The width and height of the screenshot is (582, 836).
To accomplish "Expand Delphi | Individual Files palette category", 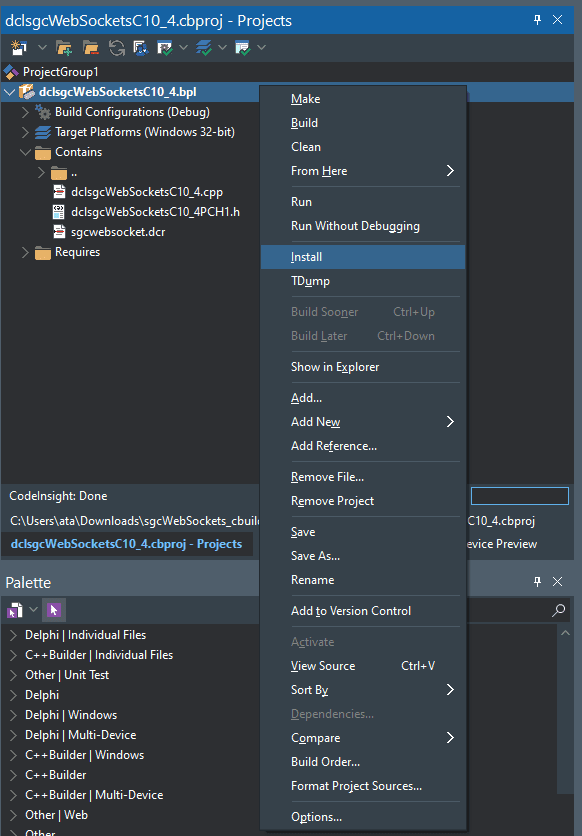I will tap(14, 635).
